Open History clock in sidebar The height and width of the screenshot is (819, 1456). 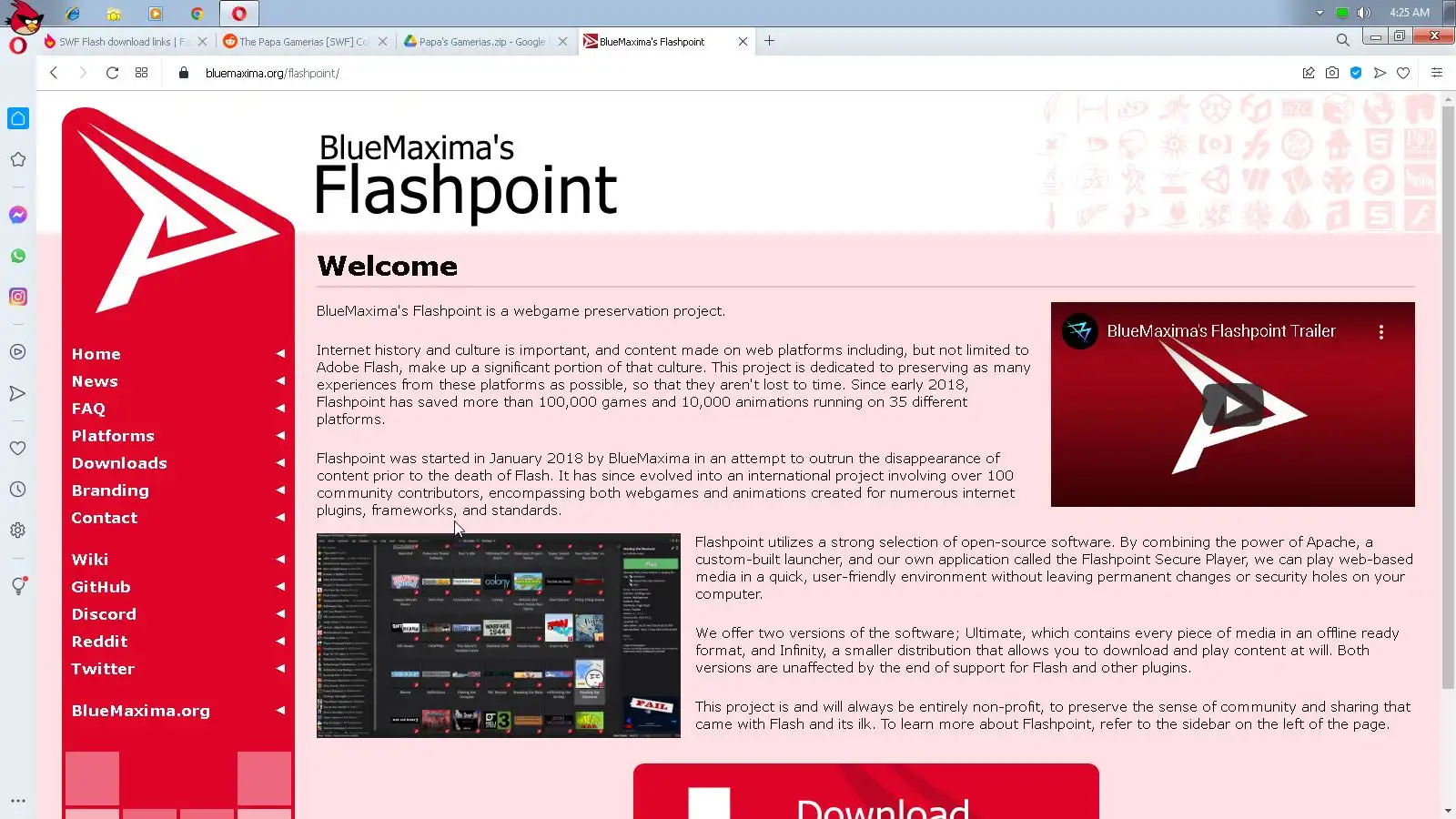[18, 490]
